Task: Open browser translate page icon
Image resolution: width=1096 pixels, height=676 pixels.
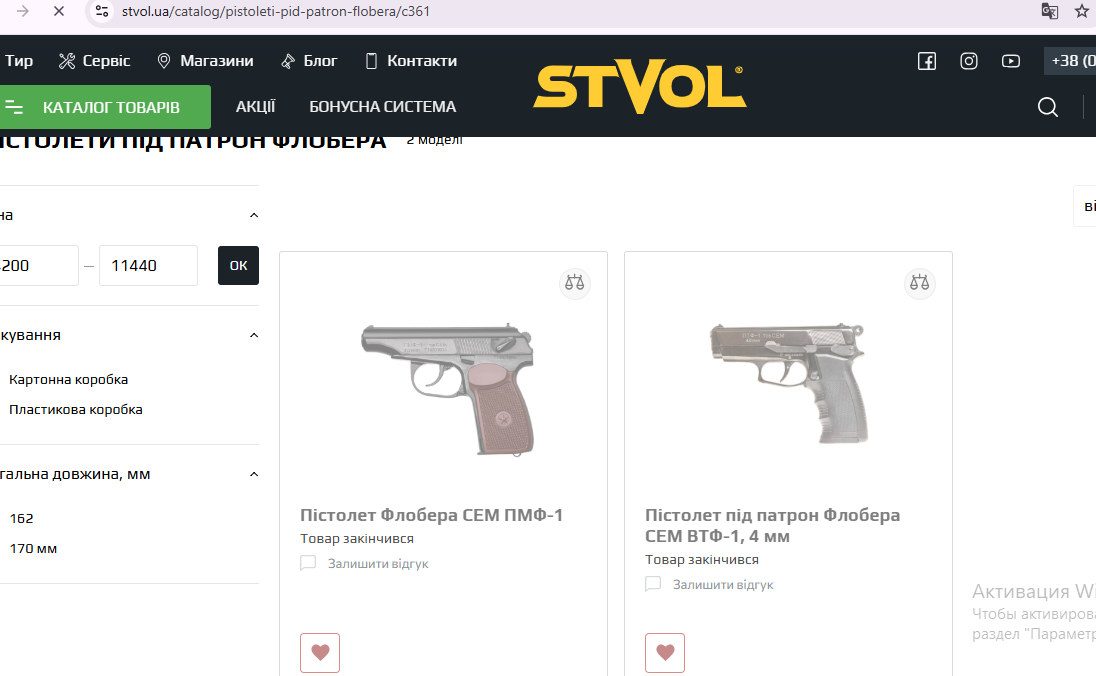Action: pyautogui.click(x=1049, y=11)
